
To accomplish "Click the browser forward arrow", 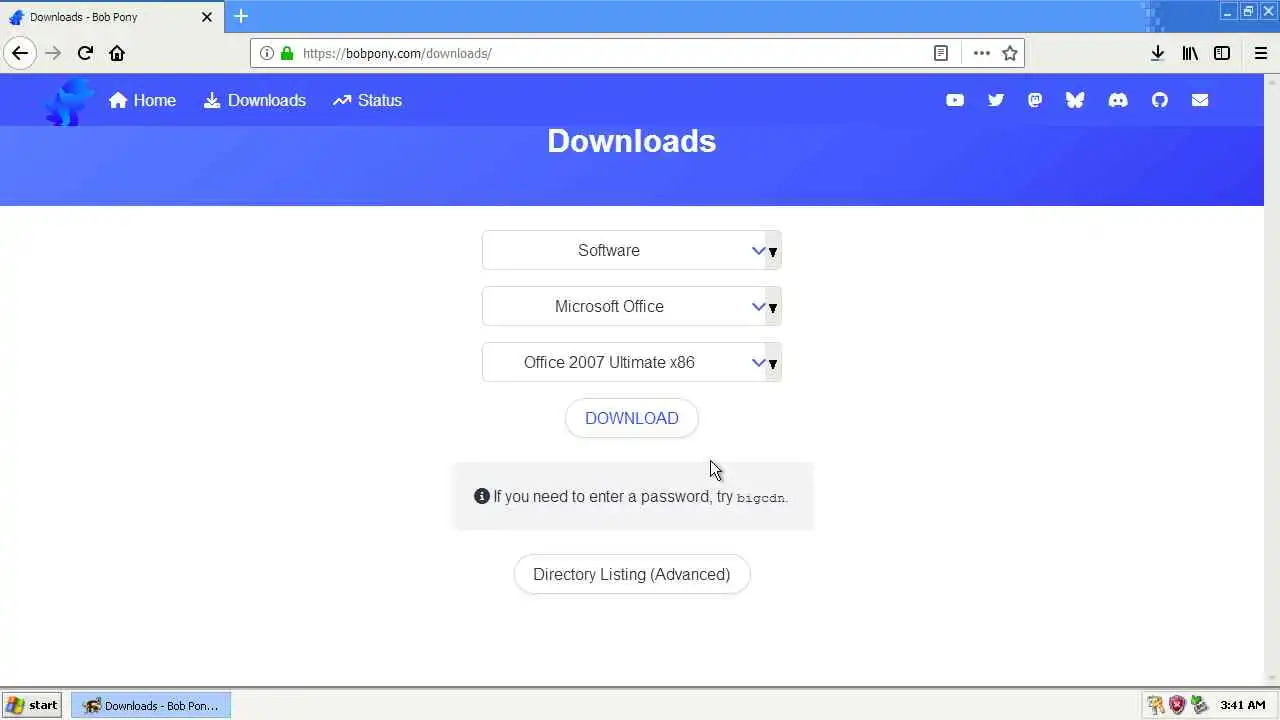I will click(53, 53).
